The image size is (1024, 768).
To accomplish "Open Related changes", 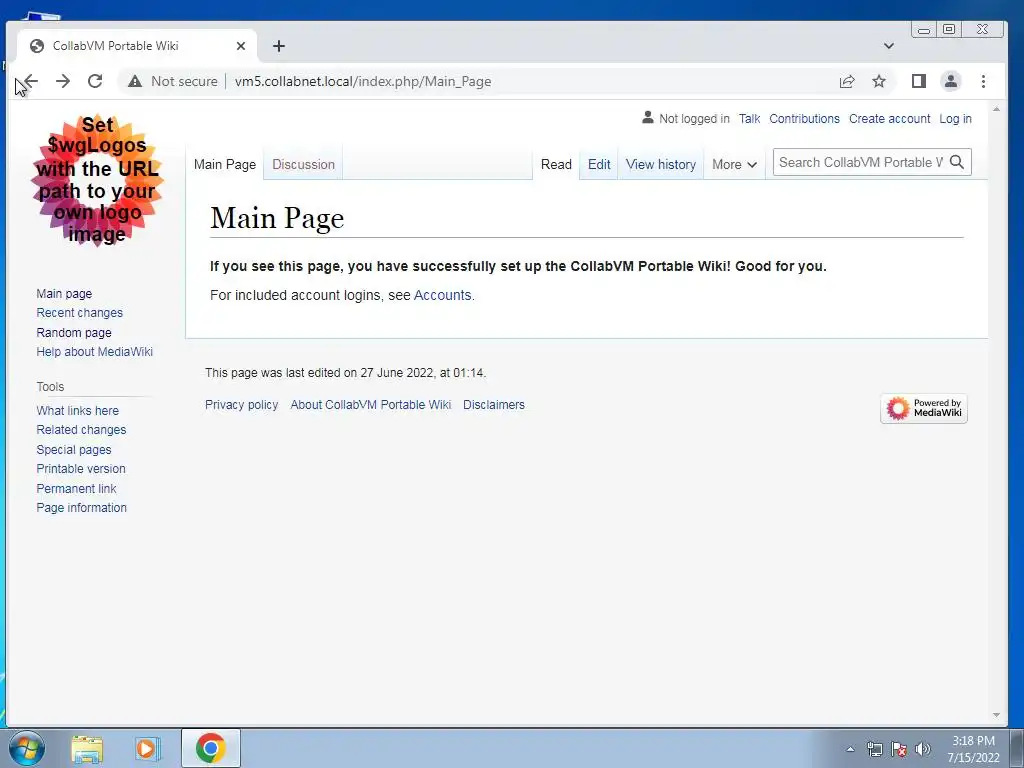I will [82, 430].
